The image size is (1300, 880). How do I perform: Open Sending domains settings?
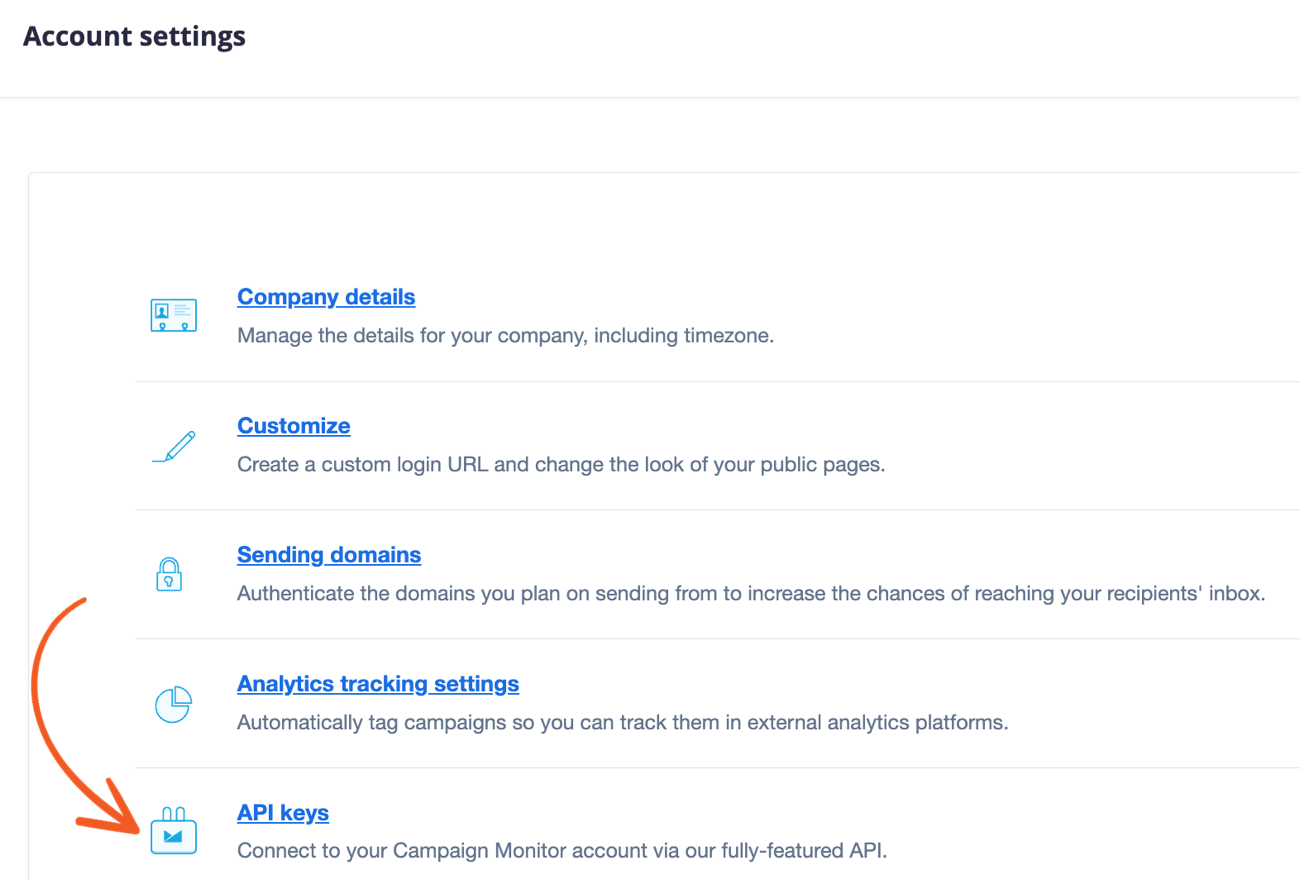coord(329,555)
